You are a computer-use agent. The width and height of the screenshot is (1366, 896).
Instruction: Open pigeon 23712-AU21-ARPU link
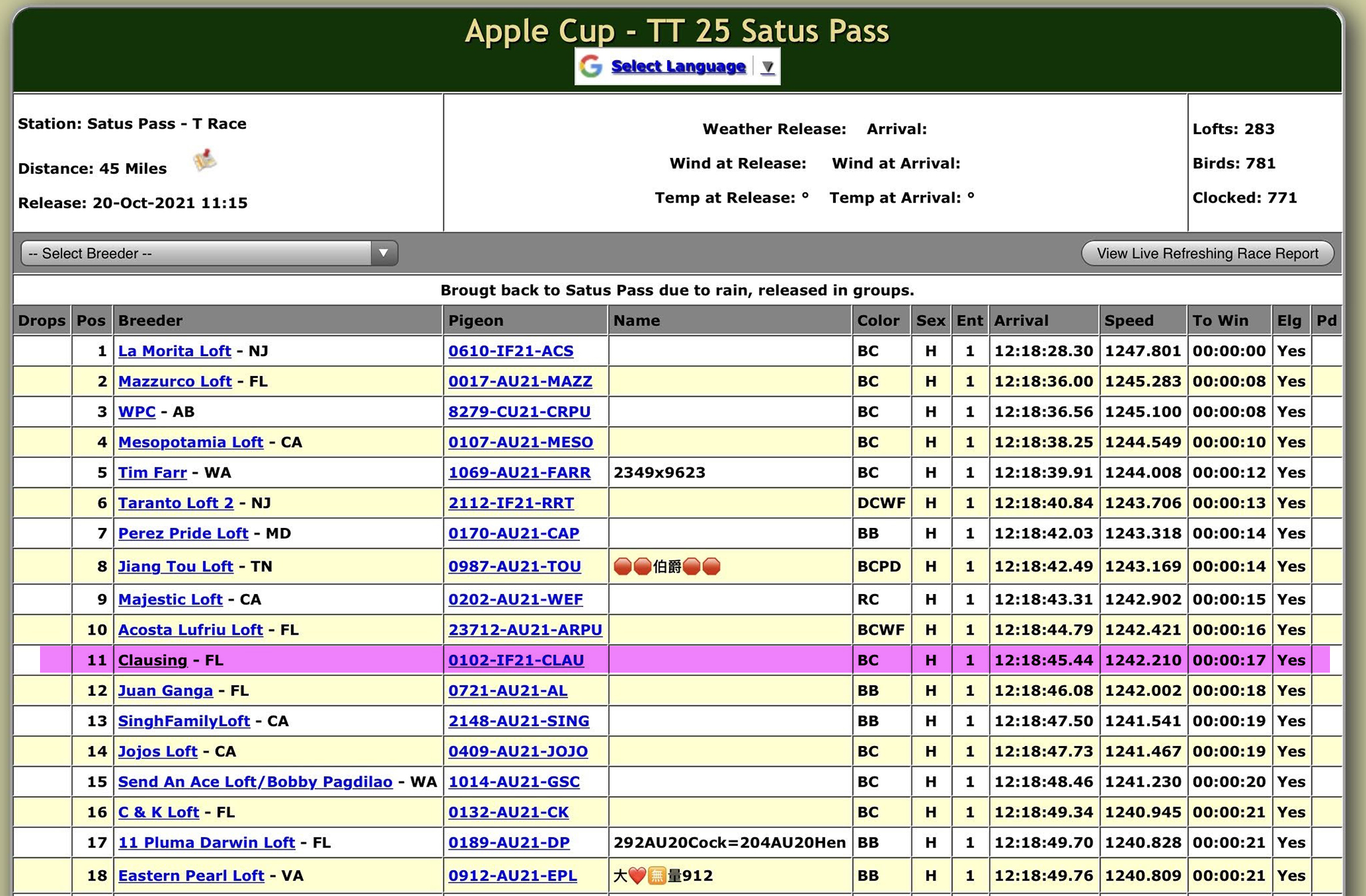(525, 630)
